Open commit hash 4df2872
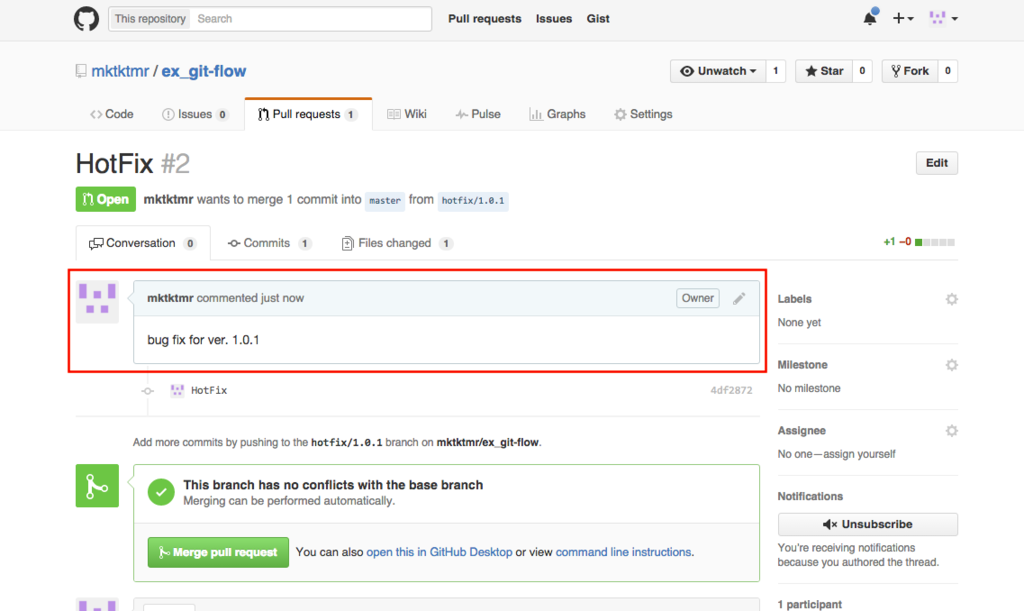This screenshot has height=611, width=1024. [731, 390]
